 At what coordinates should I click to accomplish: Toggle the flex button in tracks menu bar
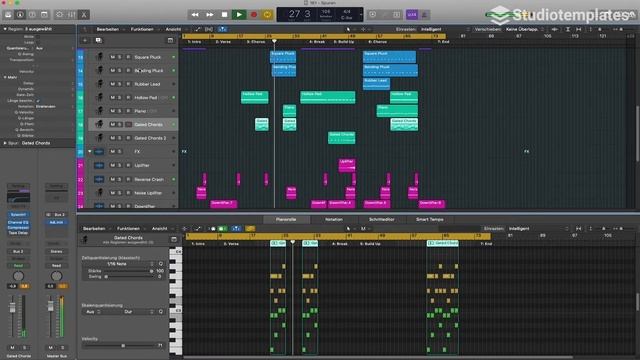pyautogui.click(x=209, y=29)
